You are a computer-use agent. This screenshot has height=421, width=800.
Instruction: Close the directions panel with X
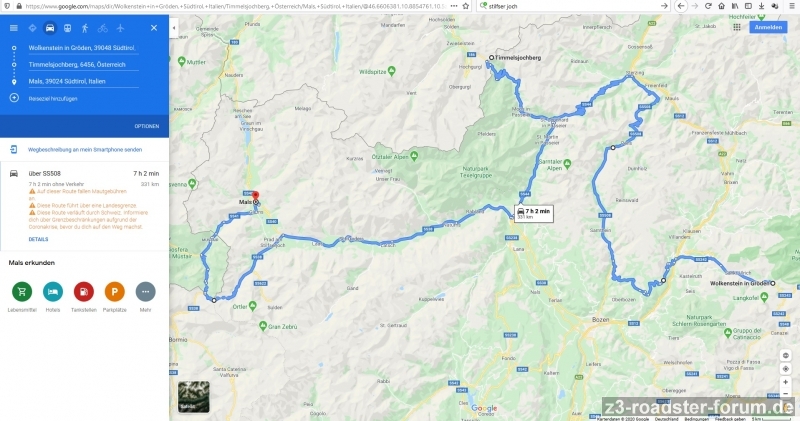tap(154, 28)
